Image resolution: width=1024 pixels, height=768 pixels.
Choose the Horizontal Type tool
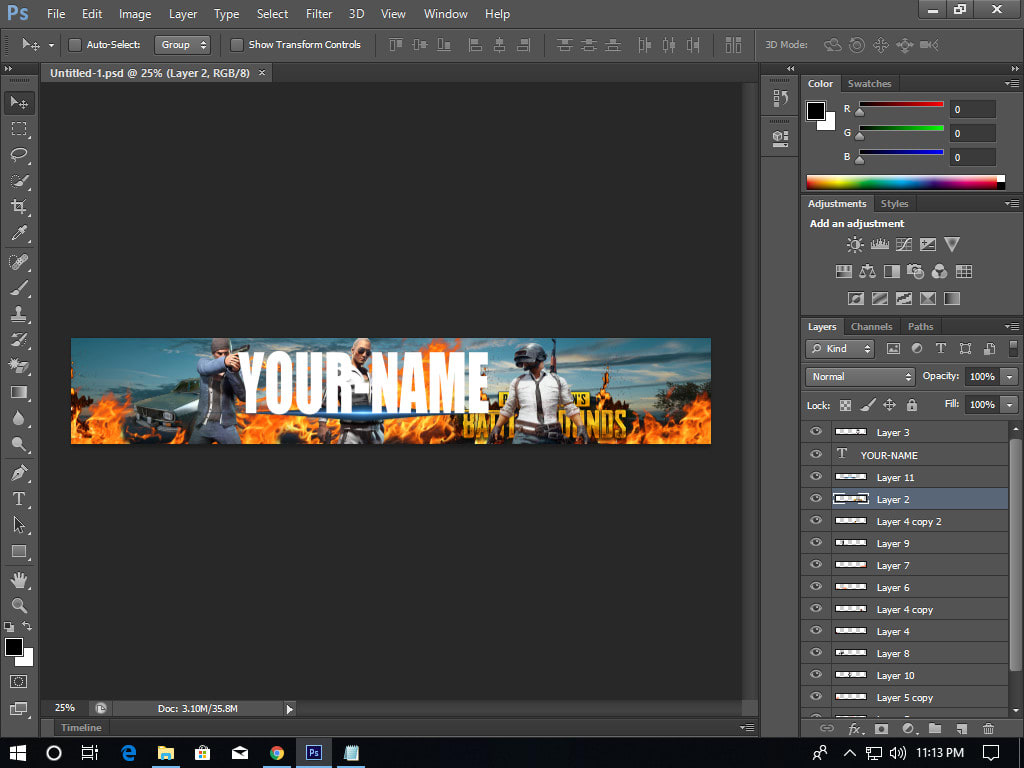(x=18, y=498)
